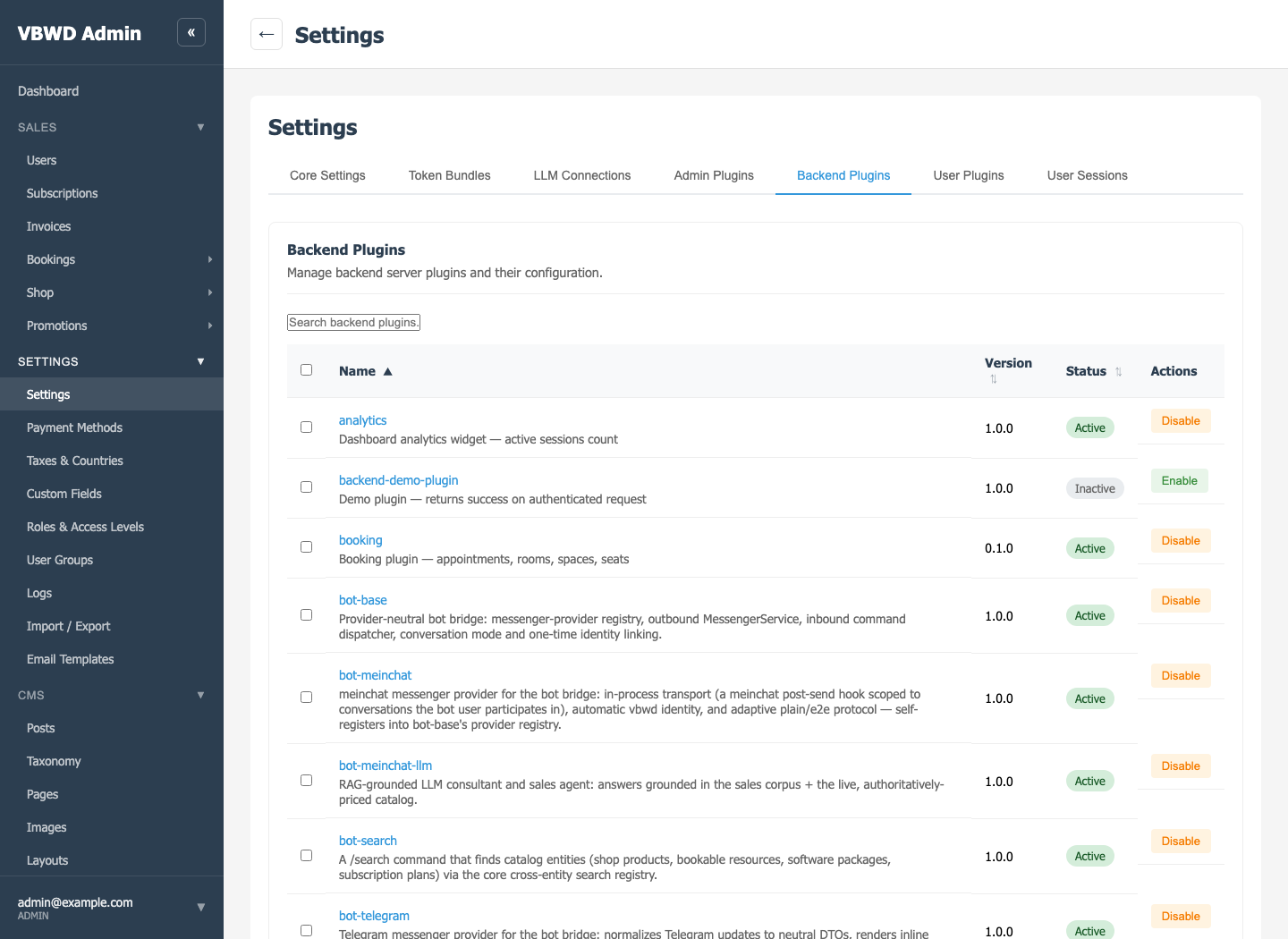Image resolution: width=1288 pixels, height=939 pixels.
Task: Select the Backend Plugins tab
Action: [843, 175]
